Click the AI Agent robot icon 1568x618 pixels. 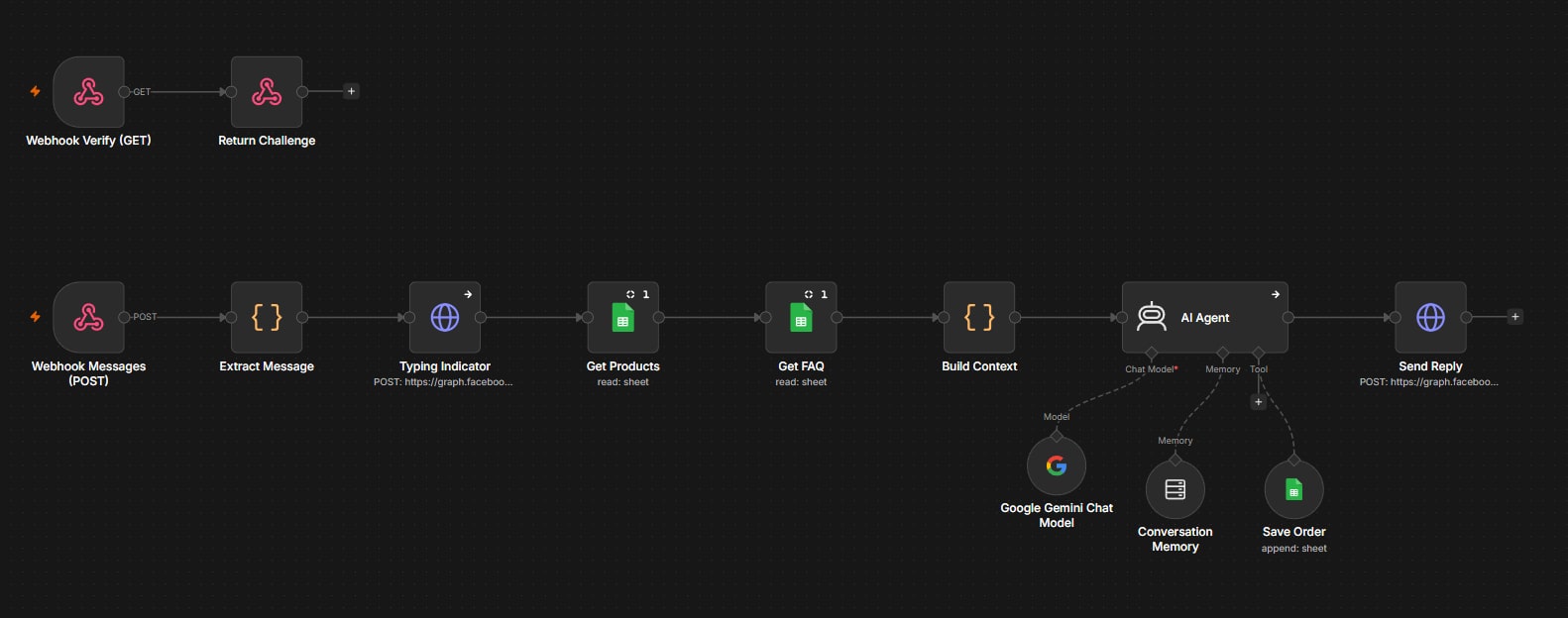tap(1152, 317)
